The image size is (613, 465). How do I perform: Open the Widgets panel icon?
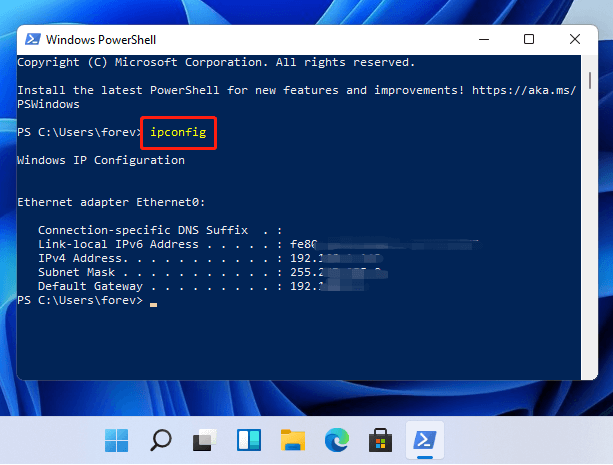coord(249,440)
